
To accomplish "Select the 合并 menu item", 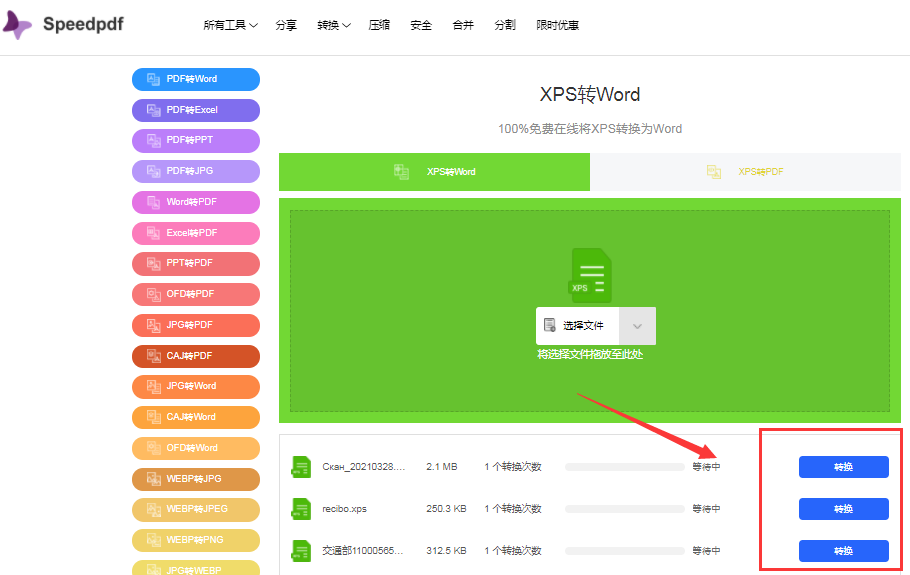I will coord(463,25).
